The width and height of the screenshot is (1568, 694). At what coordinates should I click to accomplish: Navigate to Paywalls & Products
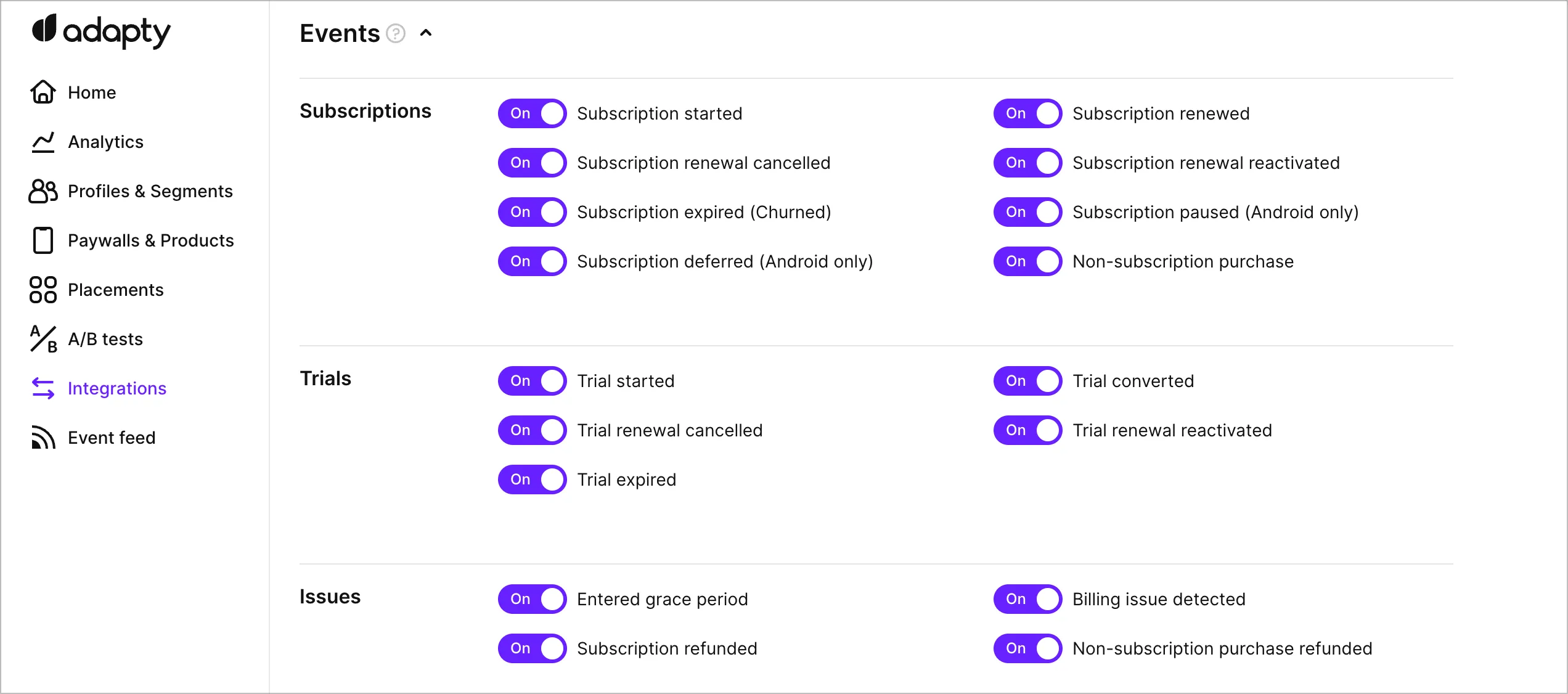coord(151,240)
